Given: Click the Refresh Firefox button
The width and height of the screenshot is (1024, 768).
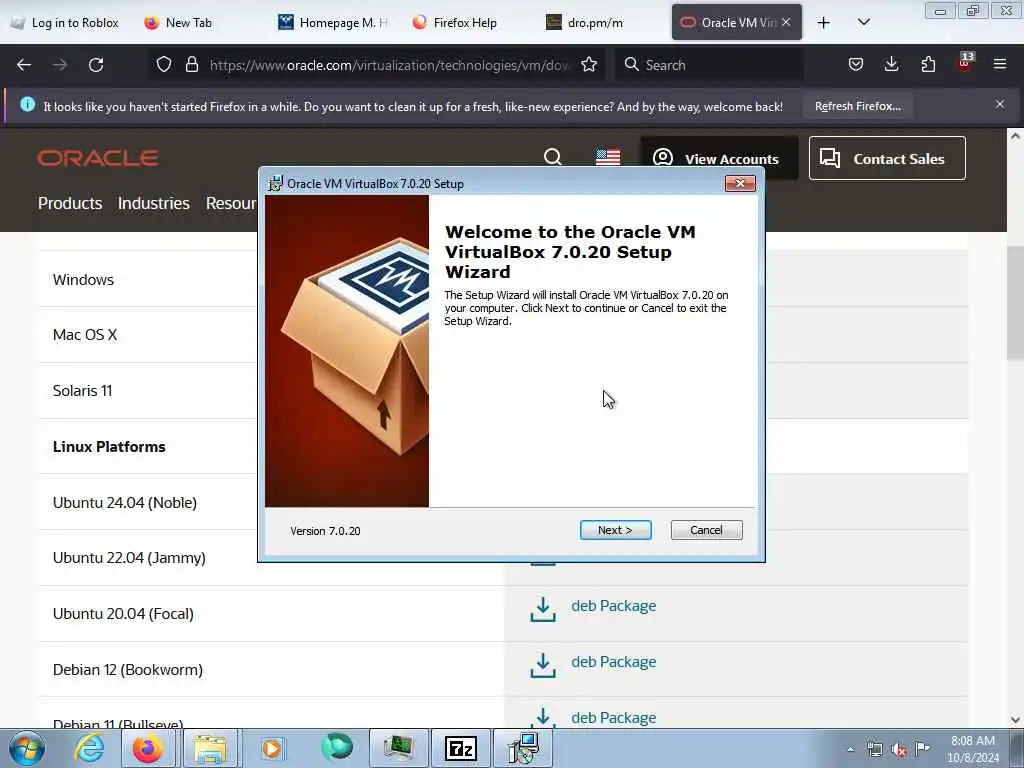Looking at the screenshot, I should click(x=857, y=106).
